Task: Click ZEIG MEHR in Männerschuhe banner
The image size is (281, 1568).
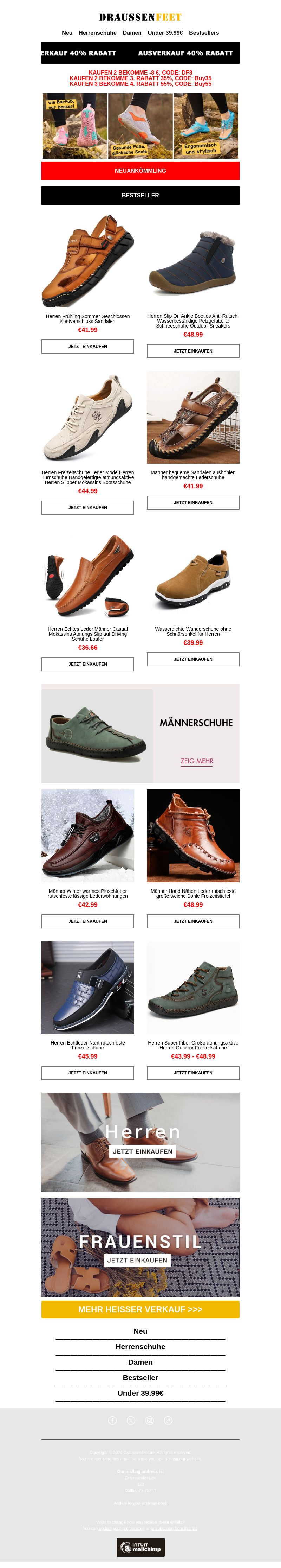Action: point(196,761)
